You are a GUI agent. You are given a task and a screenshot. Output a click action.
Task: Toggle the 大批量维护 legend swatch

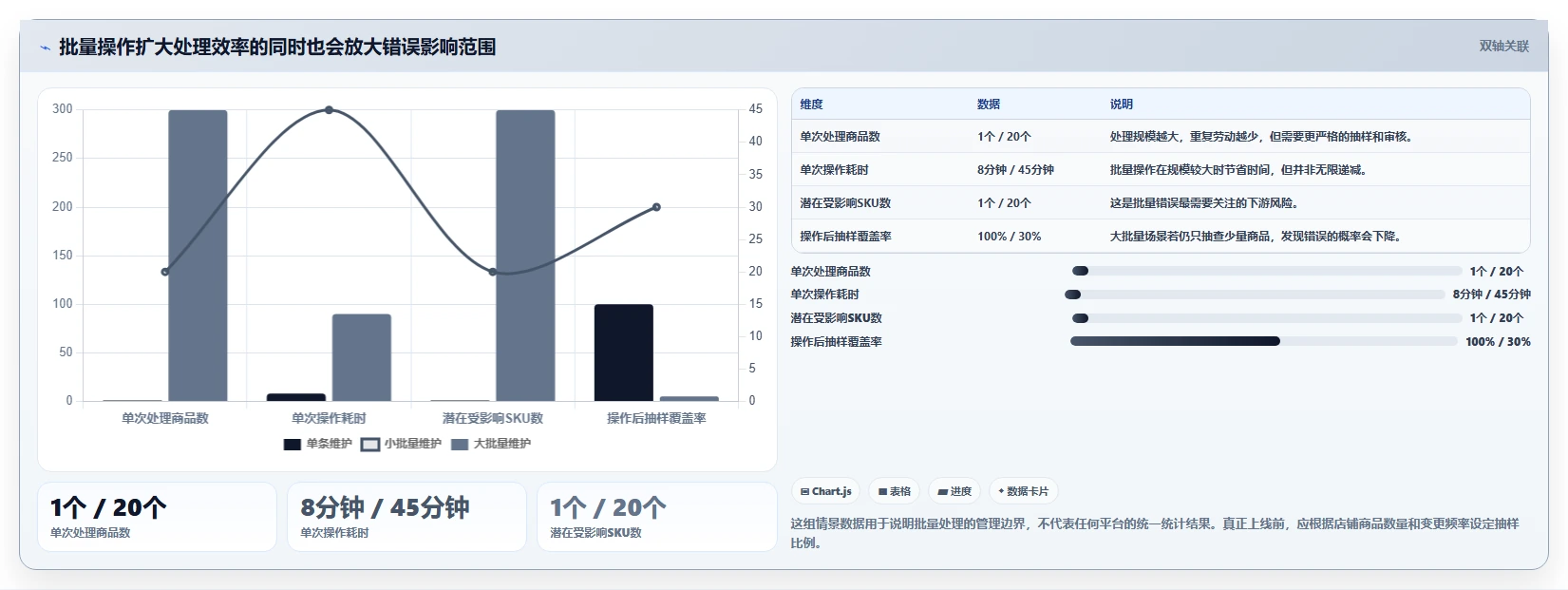coord(460,444)
